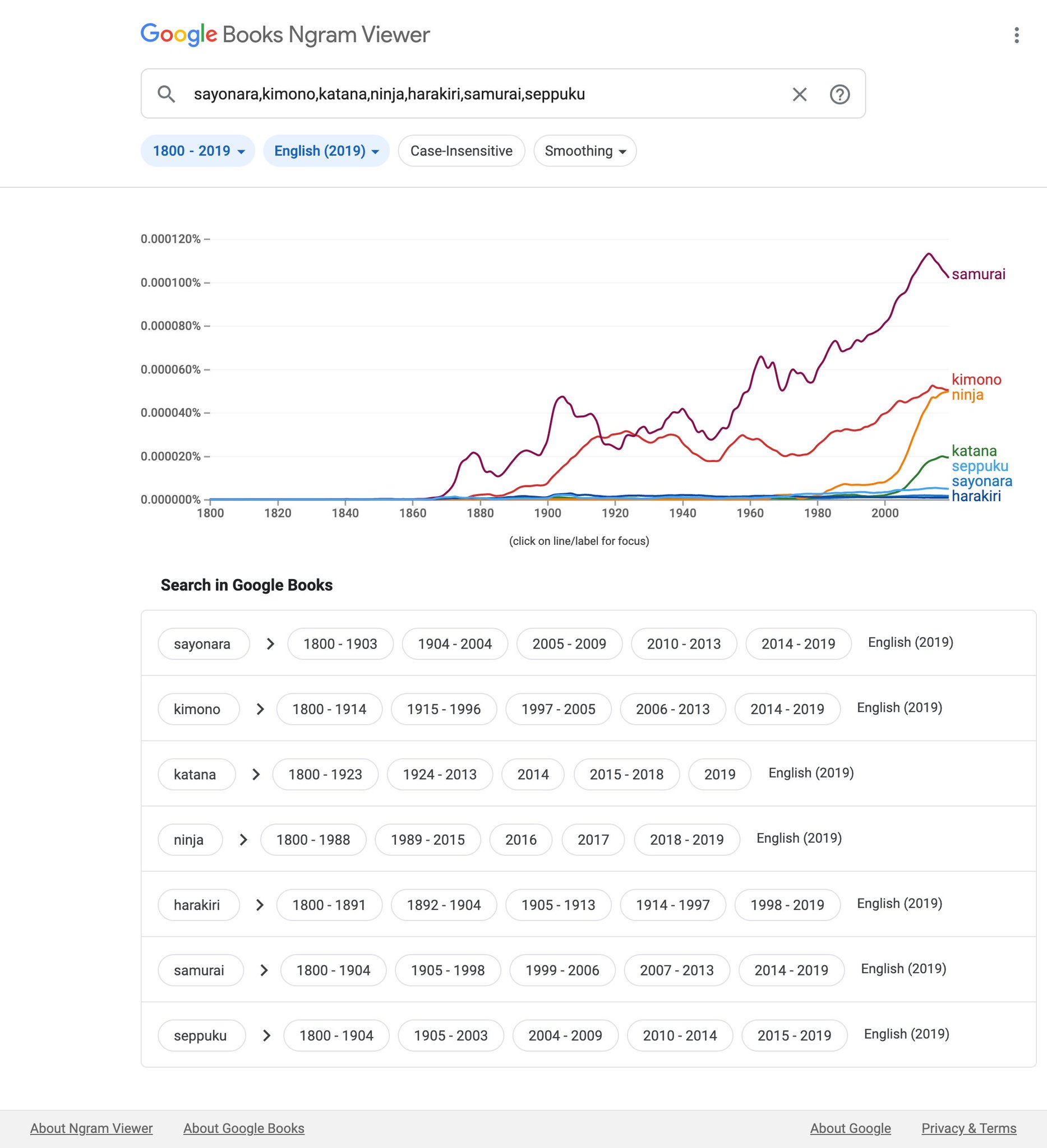Click the chevron arrow next to katana
The width and height of the screenshot is (1047, 1148).
coord(256,775)
